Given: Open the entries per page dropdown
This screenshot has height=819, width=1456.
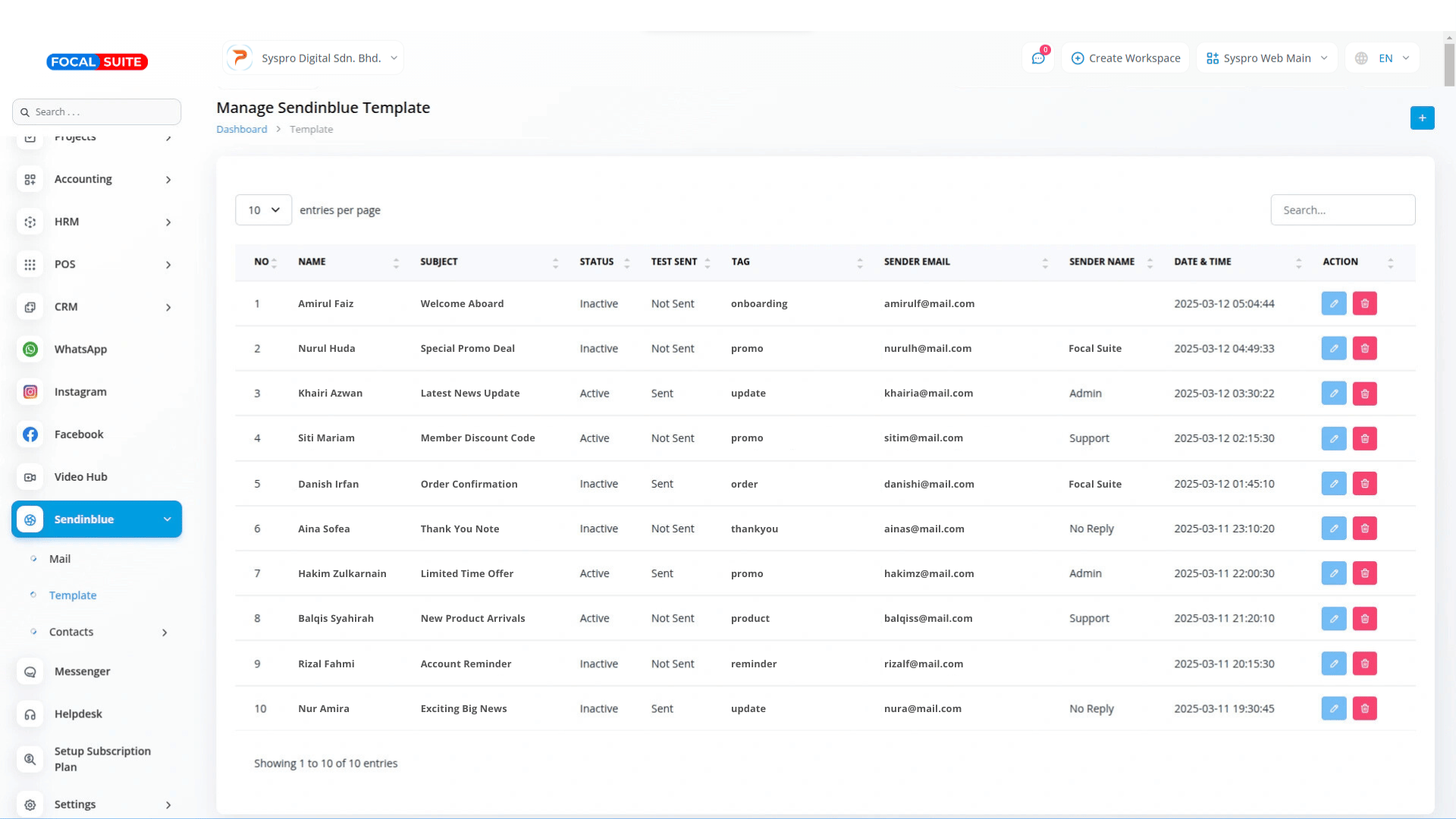Looking at the screenshot, I should pos(263,210).
